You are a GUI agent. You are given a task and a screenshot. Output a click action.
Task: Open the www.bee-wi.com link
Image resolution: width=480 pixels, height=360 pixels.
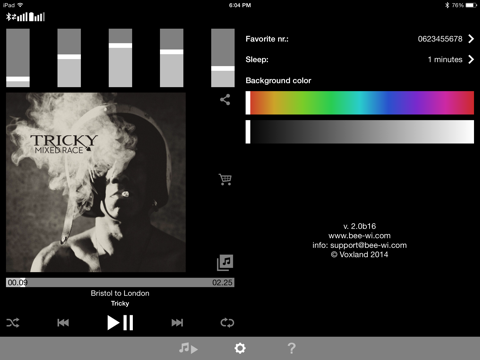pyautogui.click(x=359, y=236)
